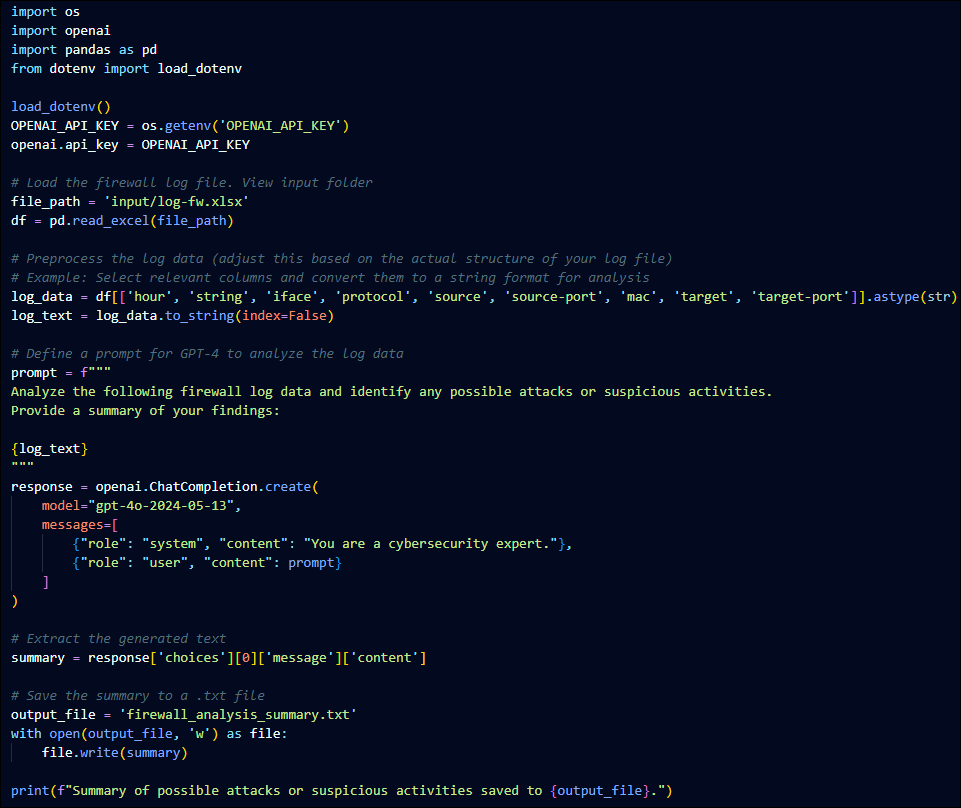Click the 'import os' line
961x808 pixels.
tap(45, 12)
